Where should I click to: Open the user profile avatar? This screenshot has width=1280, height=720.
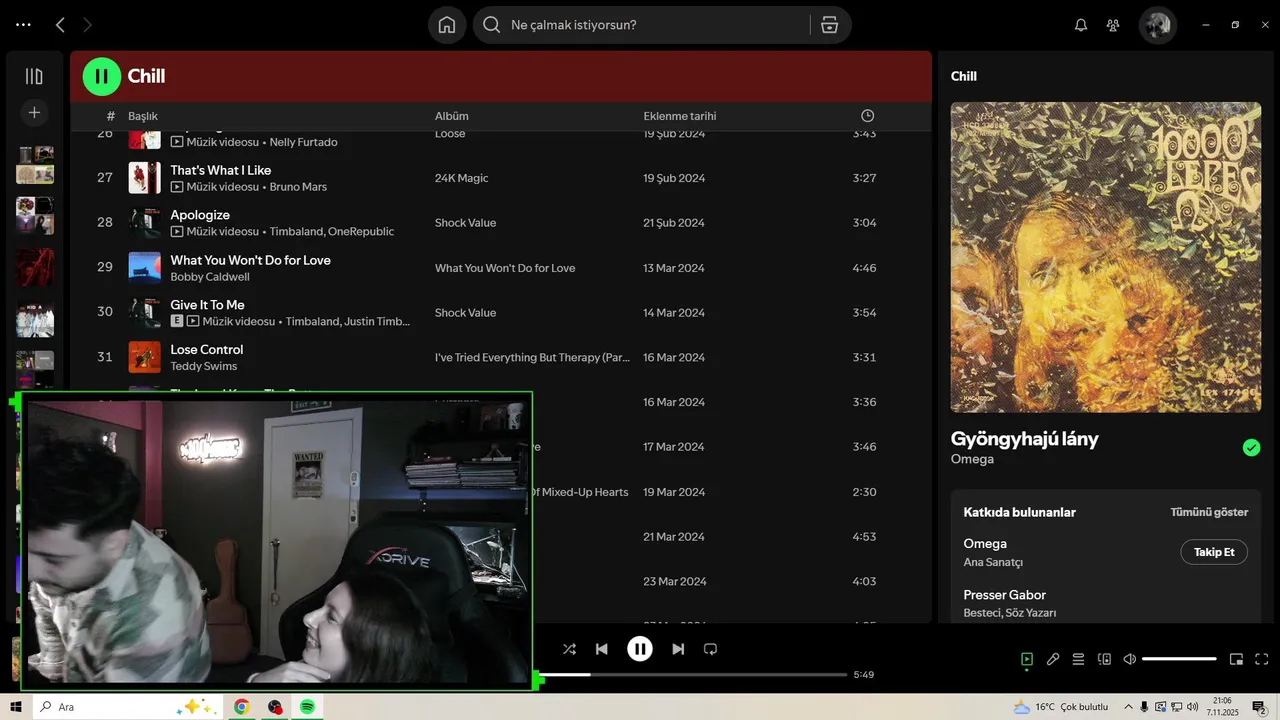pos(1158,25)
